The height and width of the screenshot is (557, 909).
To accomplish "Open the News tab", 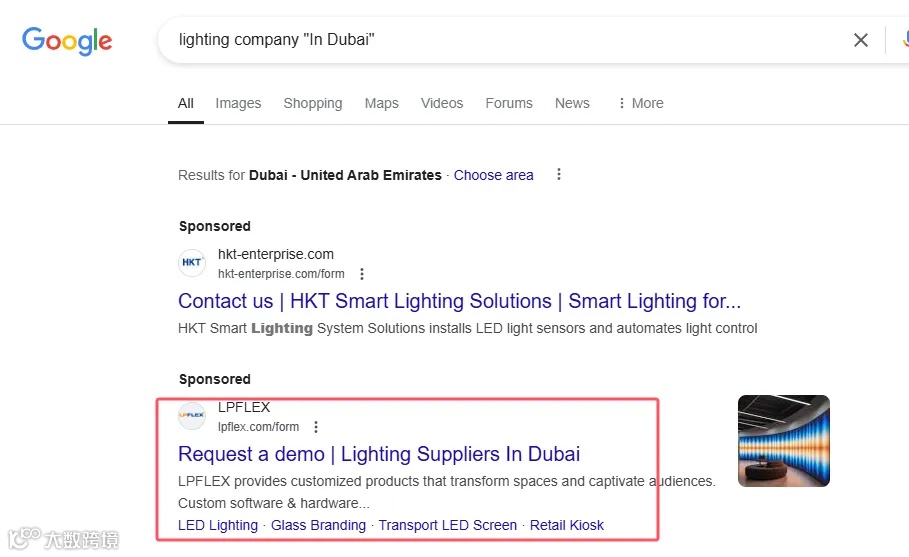I will (x=572, y=103).
